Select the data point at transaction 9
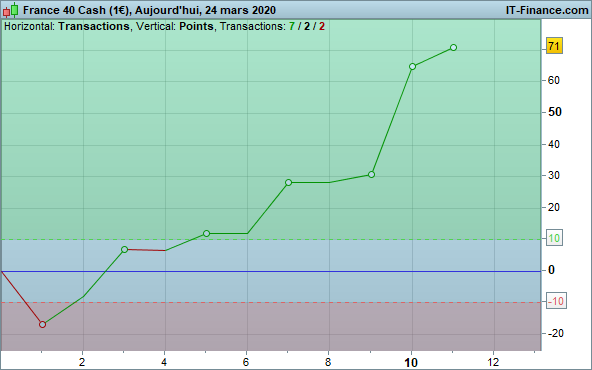The width and height of the screenshot is (592, 370). 371,174
